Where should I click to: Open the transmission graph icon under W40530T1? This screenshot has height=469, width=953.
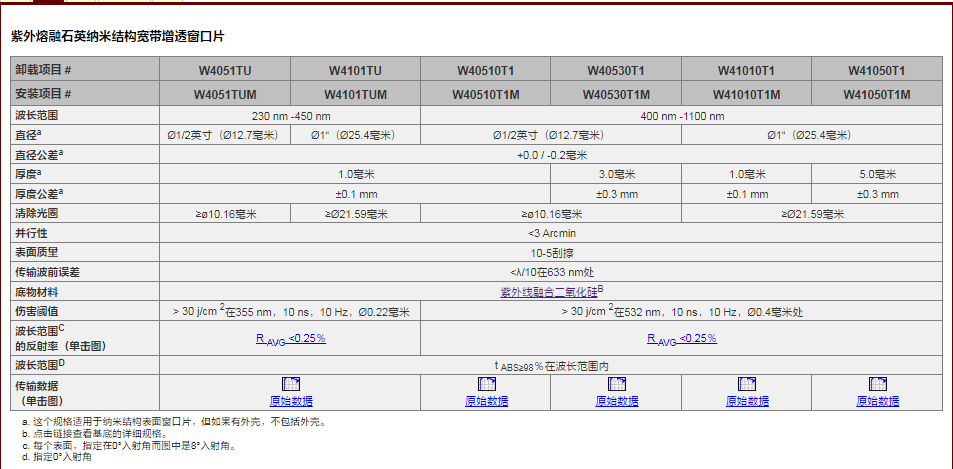tap(616, 384)
